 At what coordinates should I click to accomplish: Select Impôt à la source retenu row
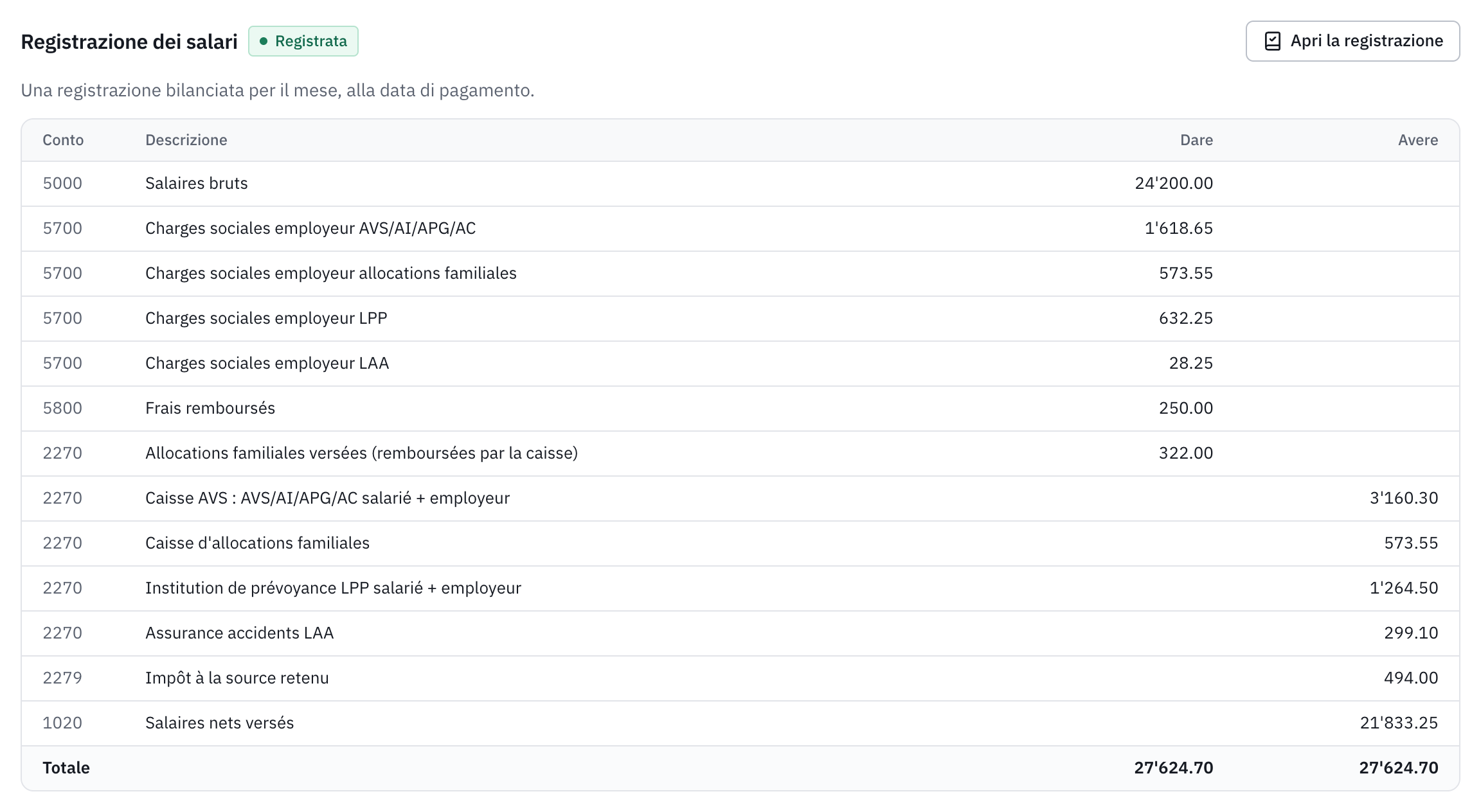[740, 678]
